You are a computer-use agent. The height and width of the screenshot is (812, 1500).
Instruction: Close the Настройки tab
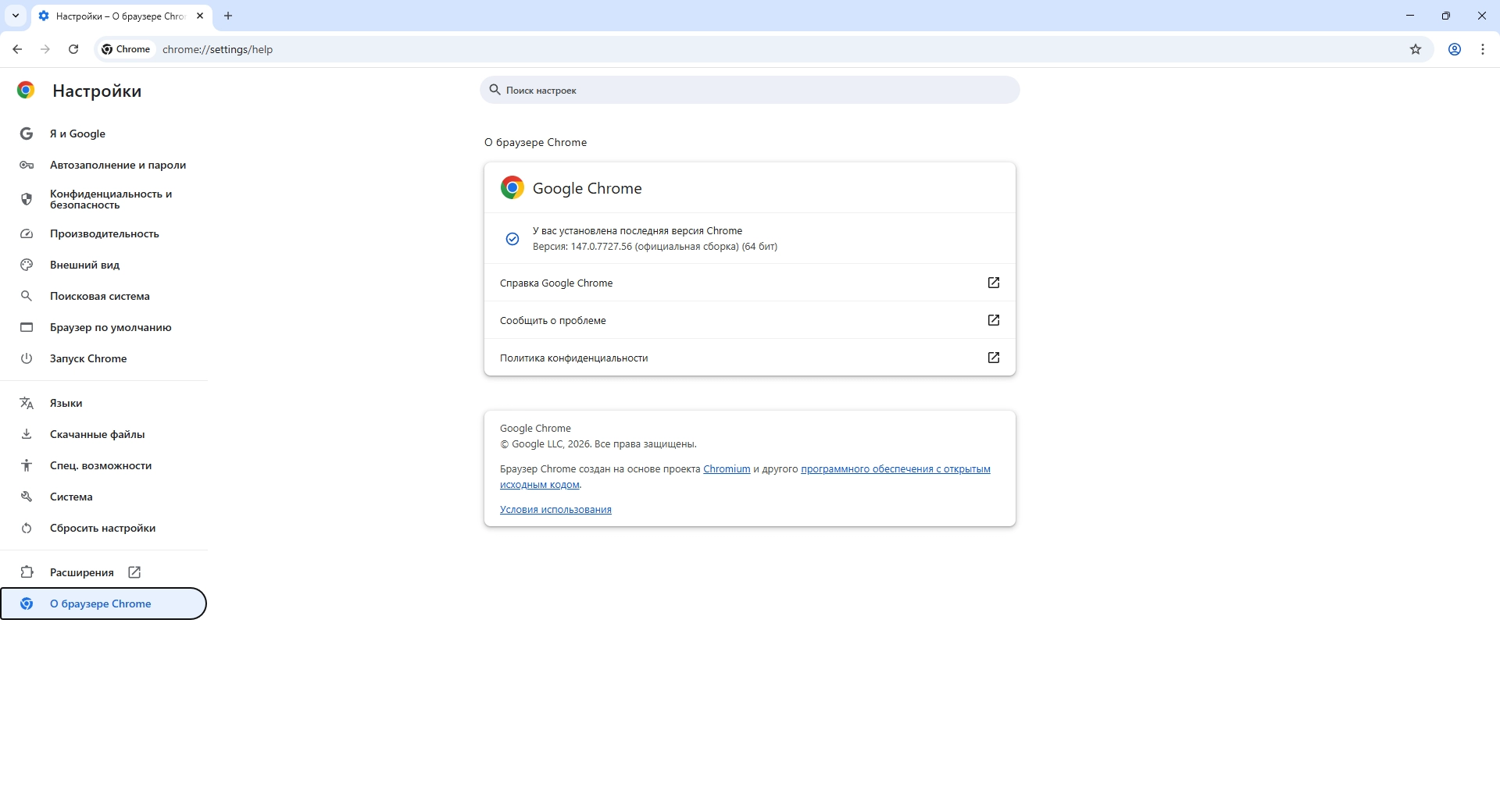(x=200, y=16)
